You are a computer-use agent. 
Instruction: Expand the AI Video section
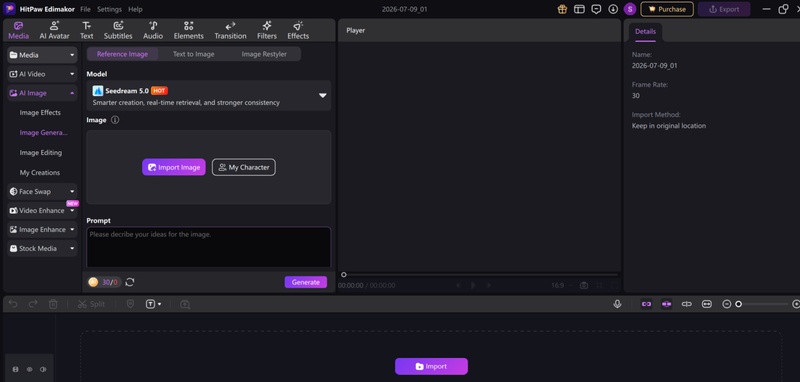point(42,74)
